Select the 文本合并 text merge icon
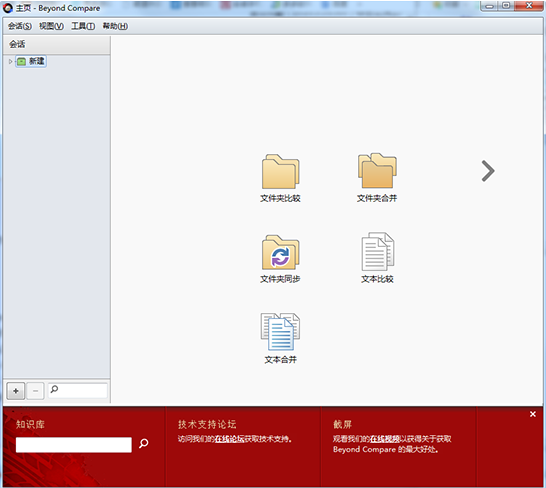The image size is (546, 488). pyautogui.click(x=280, y=332)
